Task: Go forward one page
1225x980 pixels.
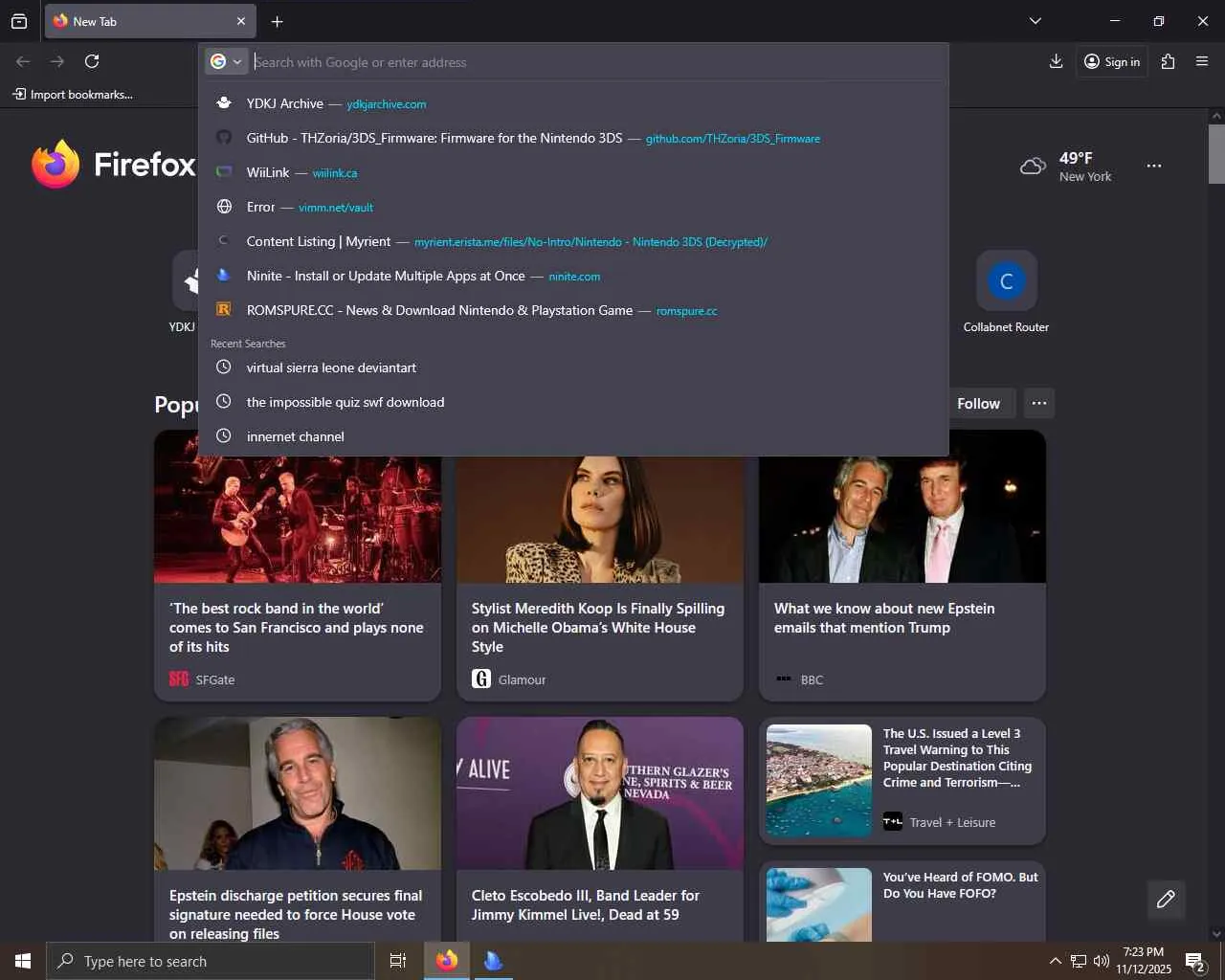Action: coord(57,61)
